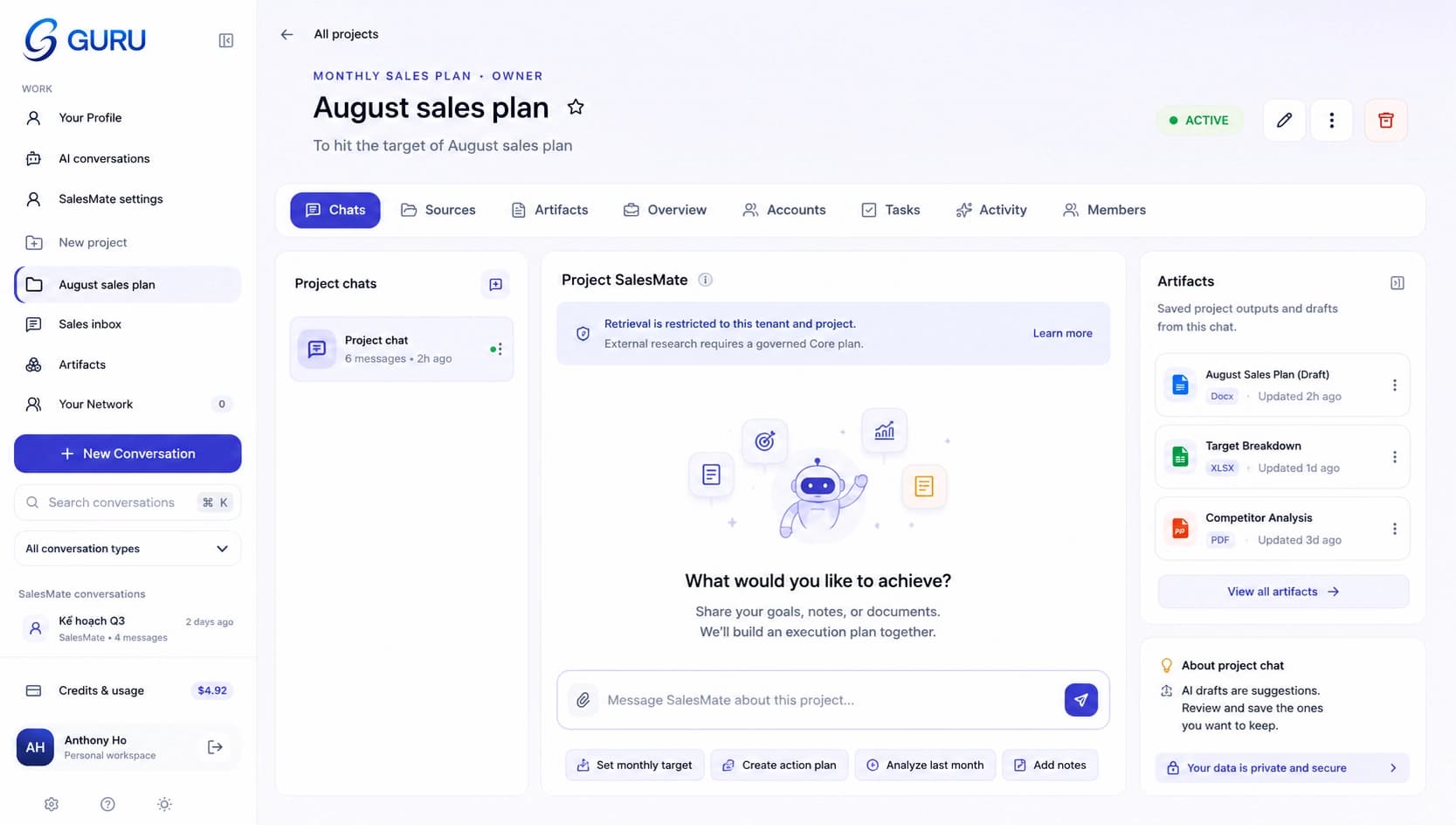This screenshot has width=1456, height=825.
Task: Click the shield icon in retrieval notice
Action: pos(583,334)
